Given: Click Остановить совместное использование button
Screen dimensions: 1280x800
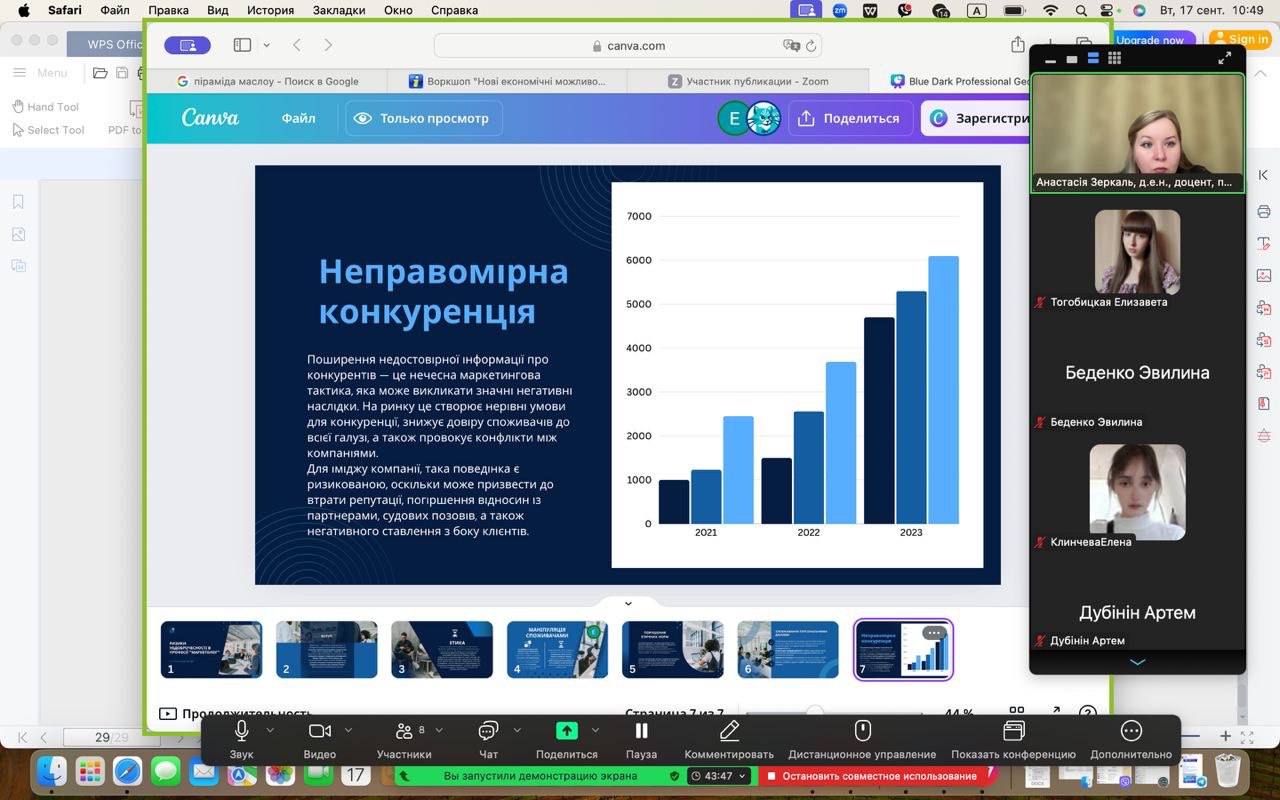Looking at the screenshot, I should pyautogui.click(x=869, y=776).
